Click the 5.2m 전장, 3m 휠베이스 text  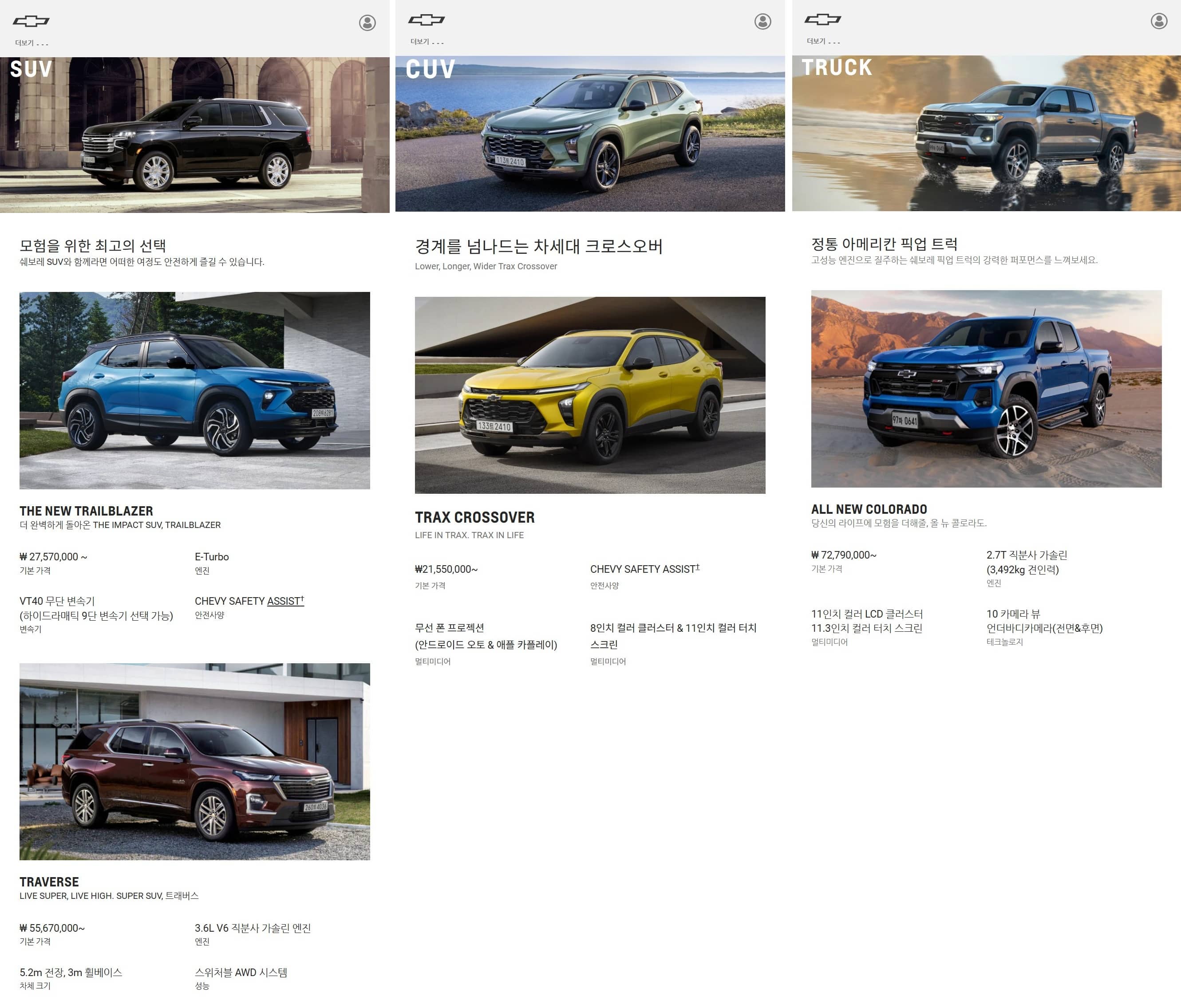point(71,973)
